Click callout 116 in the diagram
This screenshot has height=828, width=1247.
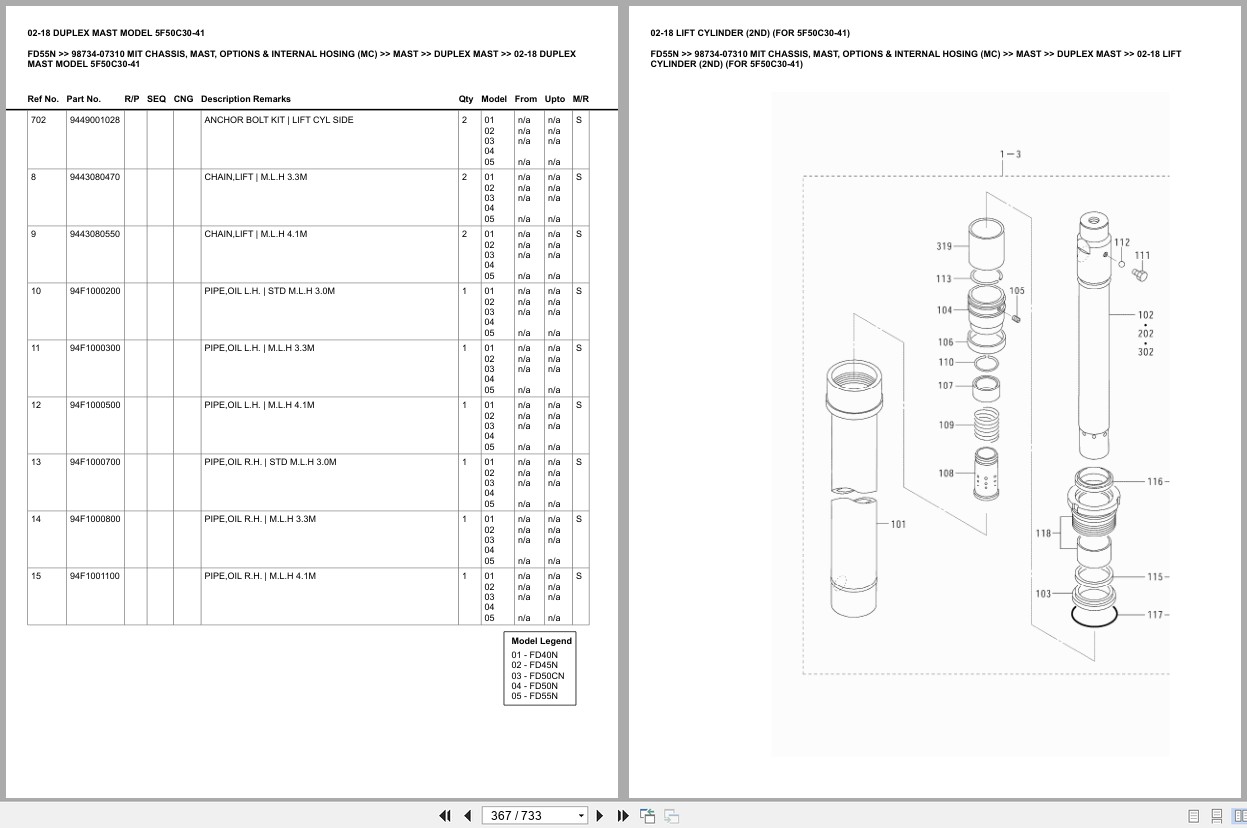tap(1156, 481)
